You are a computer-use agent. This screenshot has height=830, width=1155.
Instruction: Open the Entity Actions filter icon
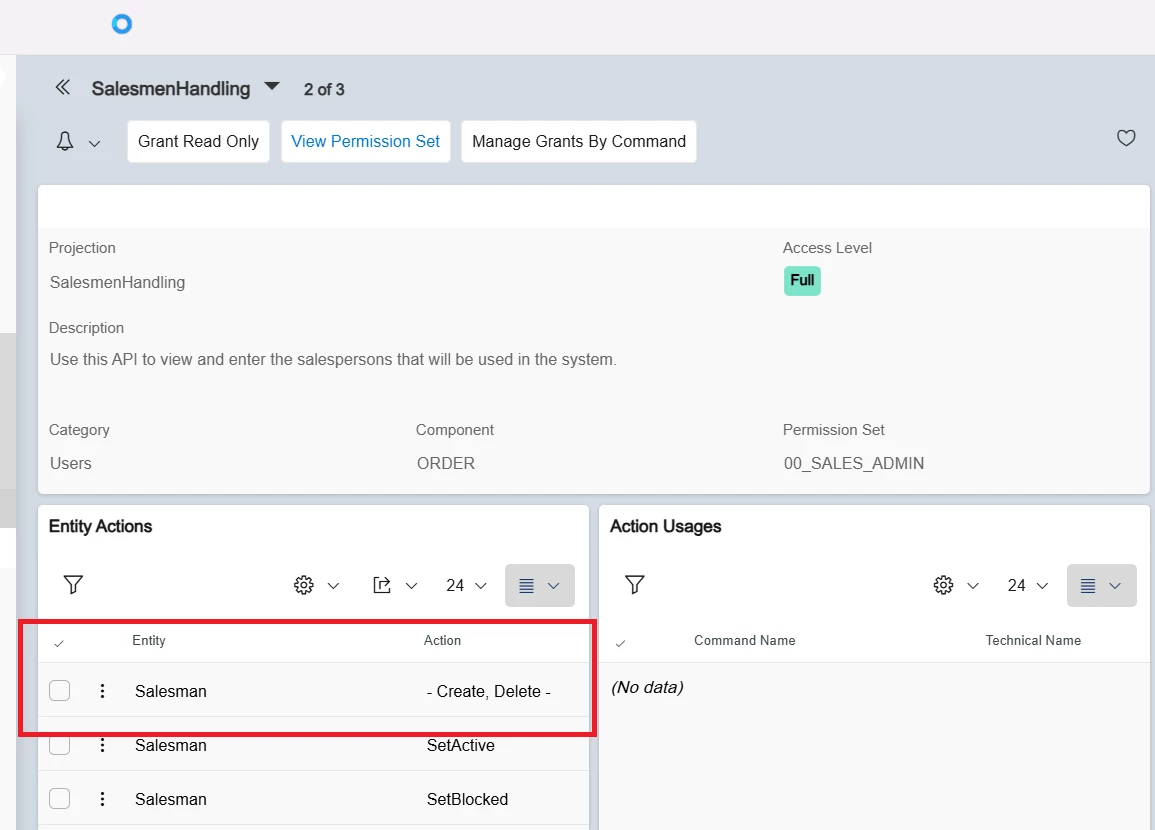point(73,585)
